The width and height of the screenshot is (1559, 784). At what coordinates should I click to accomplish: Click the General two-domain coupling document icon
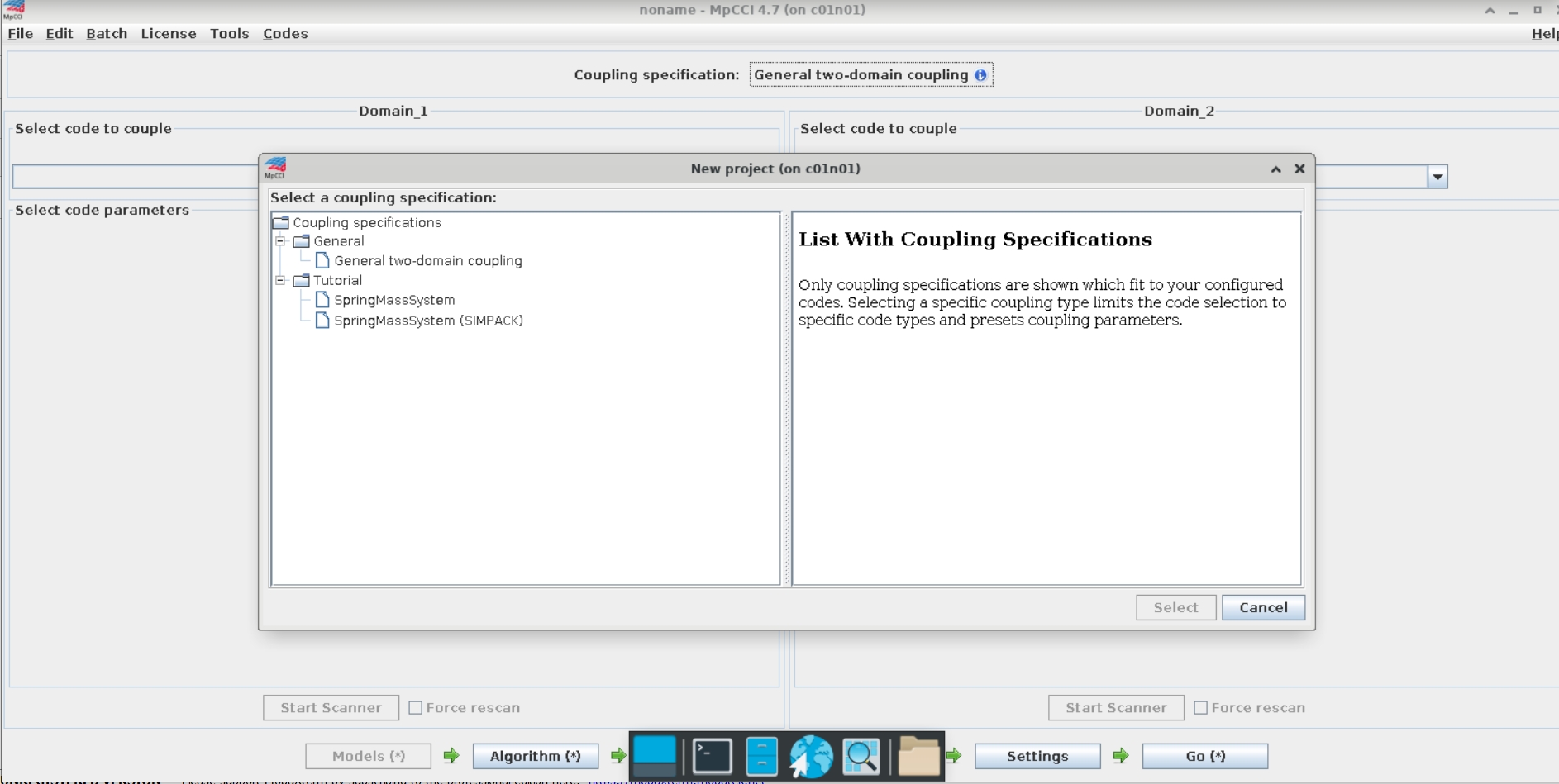[x=322, y=260]
